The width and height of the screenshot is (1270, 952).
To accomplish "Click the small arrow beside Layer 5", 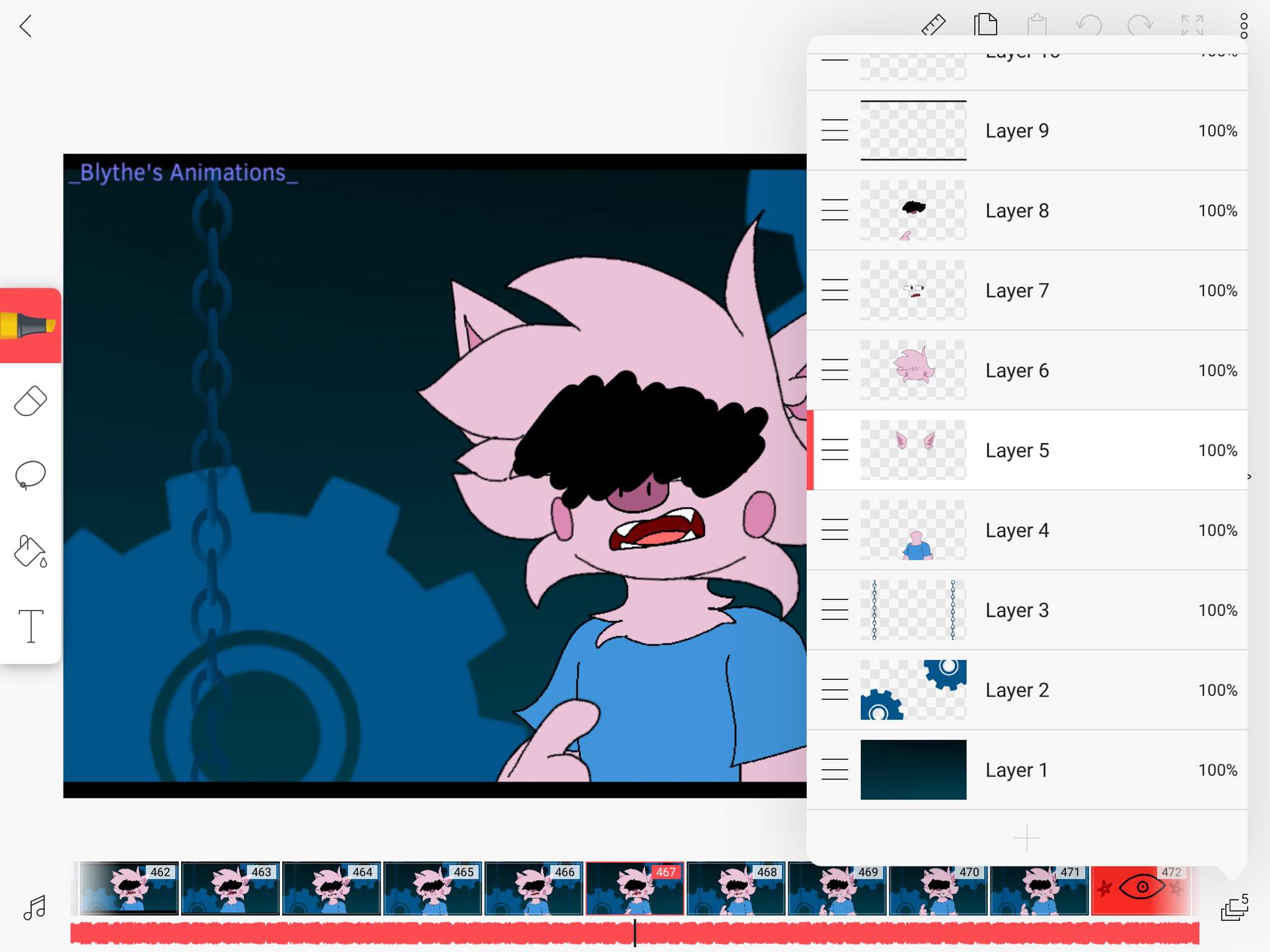I will 1249,476.
